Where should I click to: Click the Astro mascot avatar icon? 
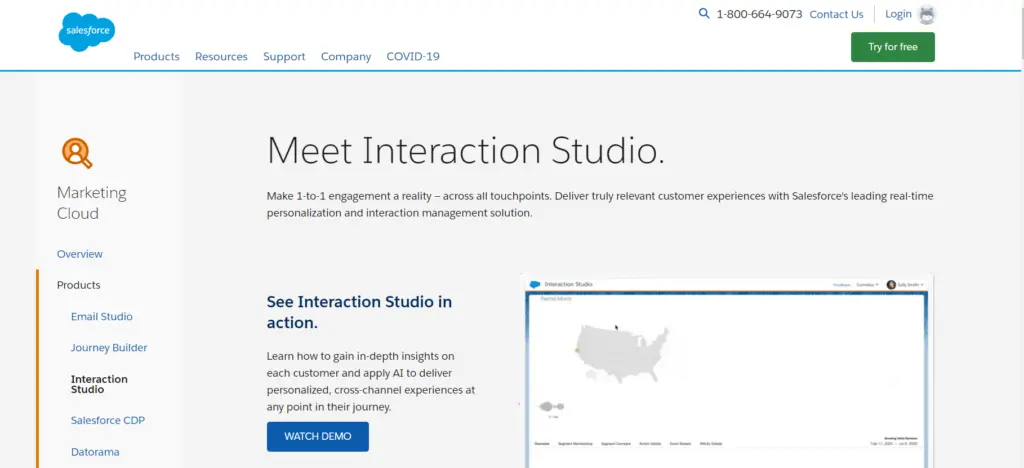point(927,15)
